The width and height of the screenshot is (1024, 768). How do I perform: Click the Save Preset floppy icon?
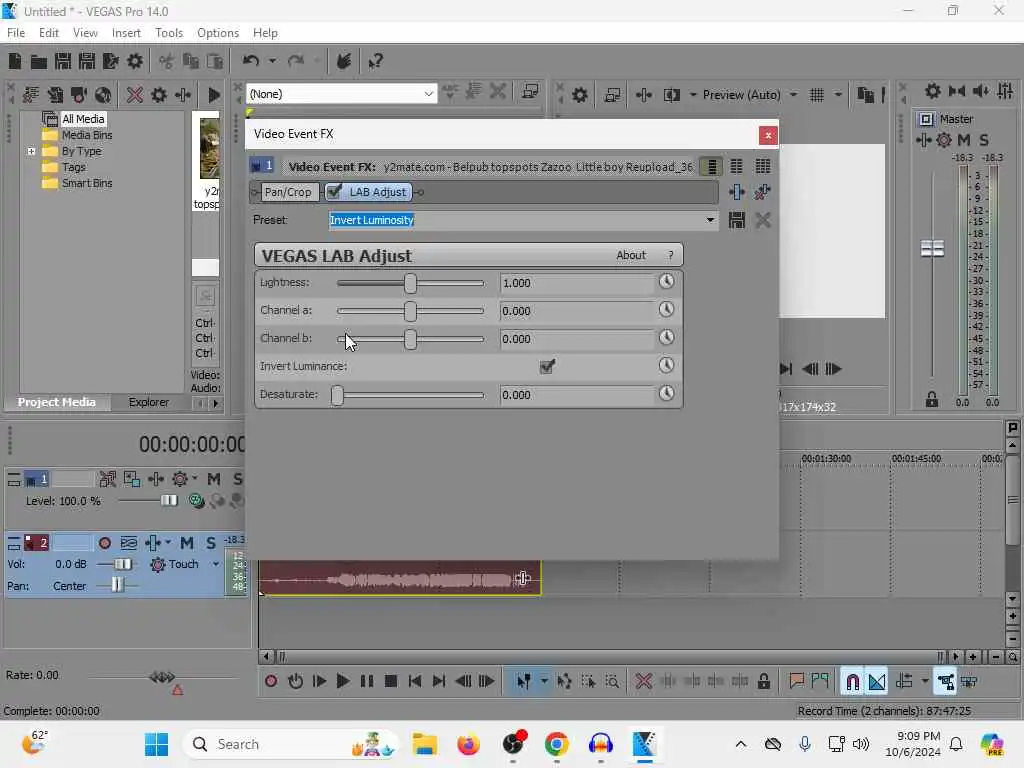point(737,220)
